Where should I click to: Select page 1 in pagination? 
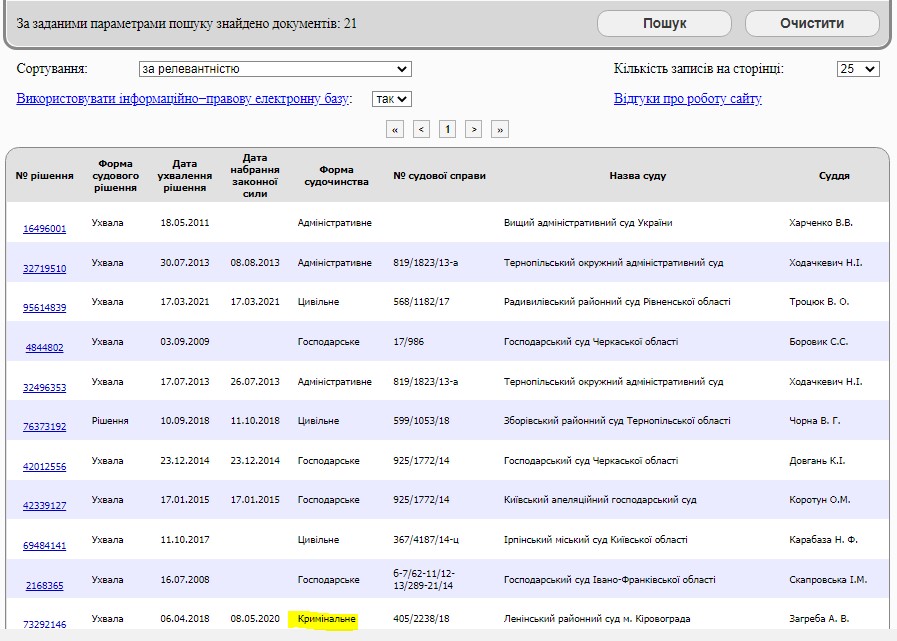[x=448, y=129]
